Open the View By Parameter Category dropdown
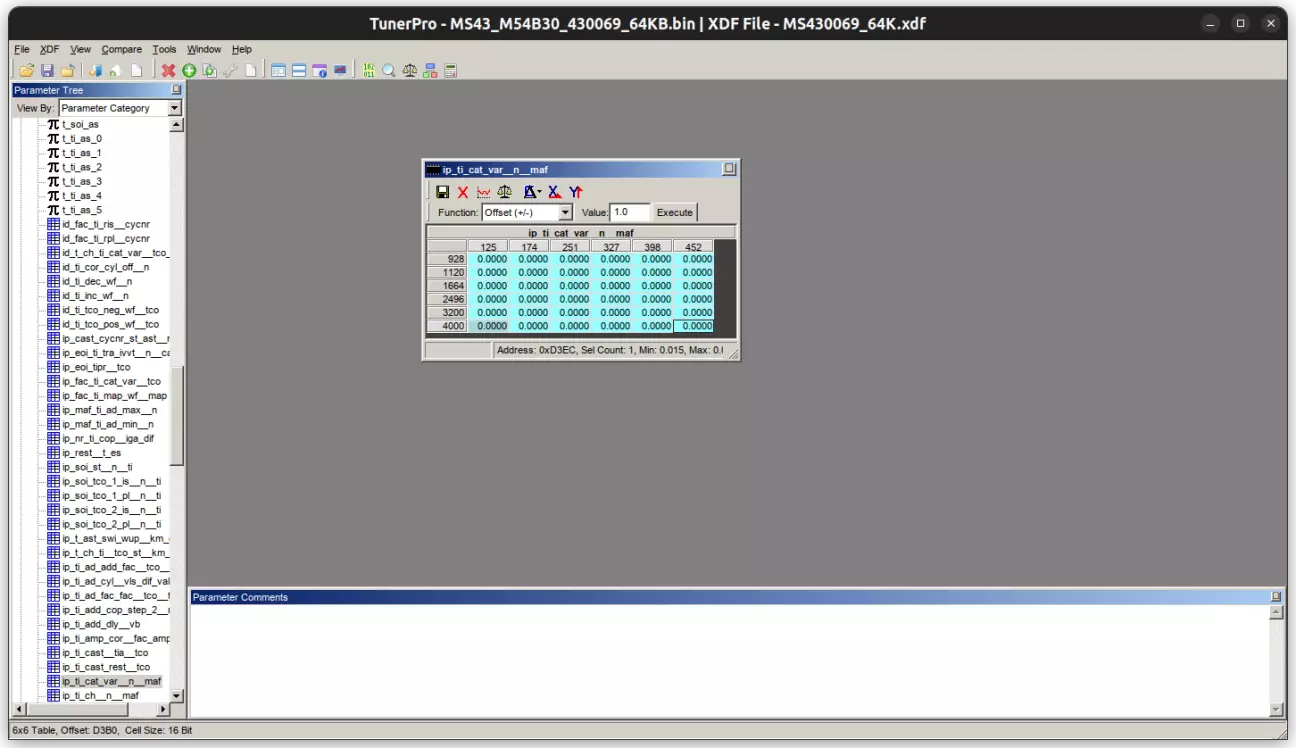 tap(174, 108)
